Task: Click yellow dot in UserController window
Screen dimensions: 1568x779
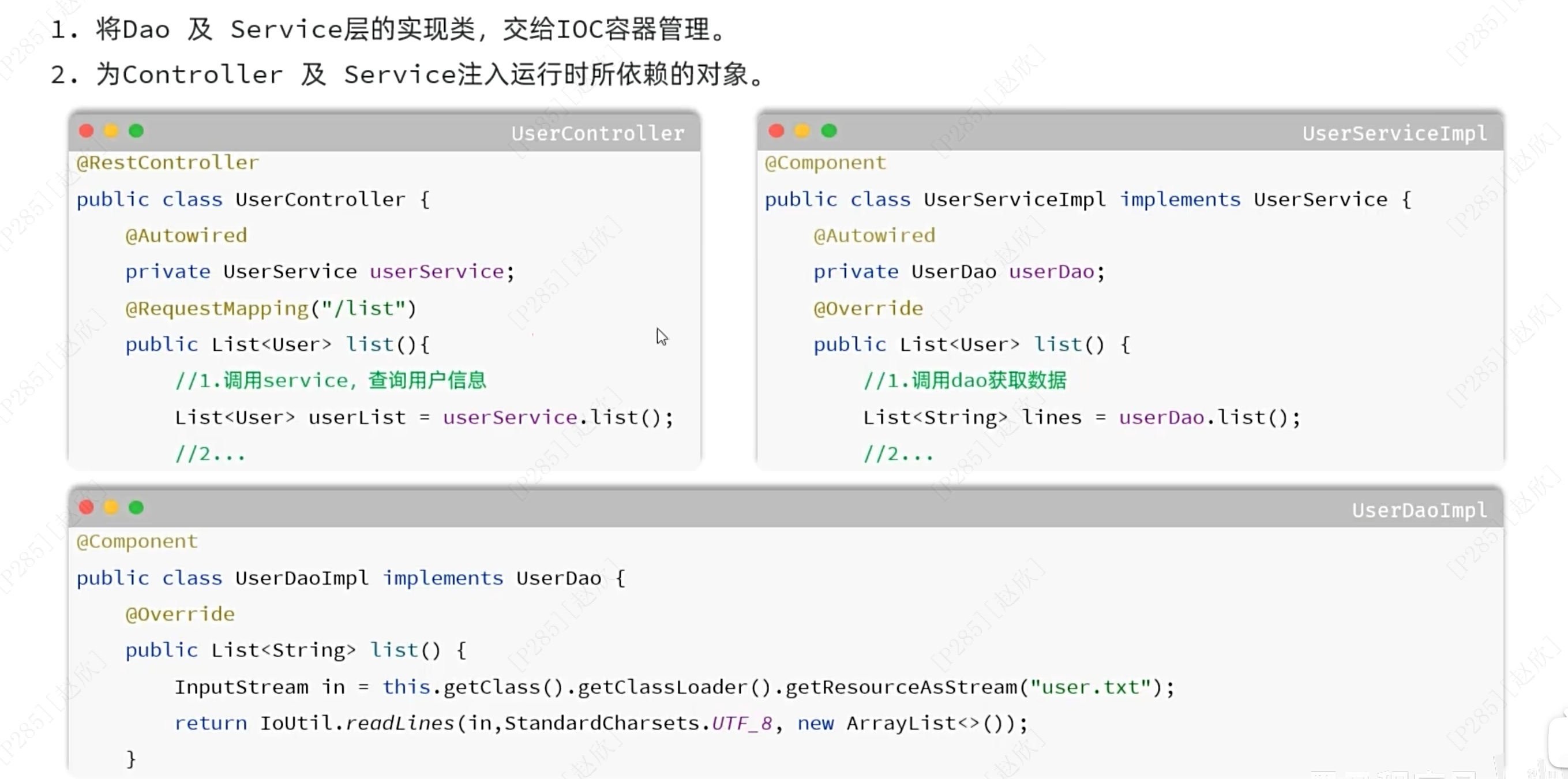Action: point(111,131)
